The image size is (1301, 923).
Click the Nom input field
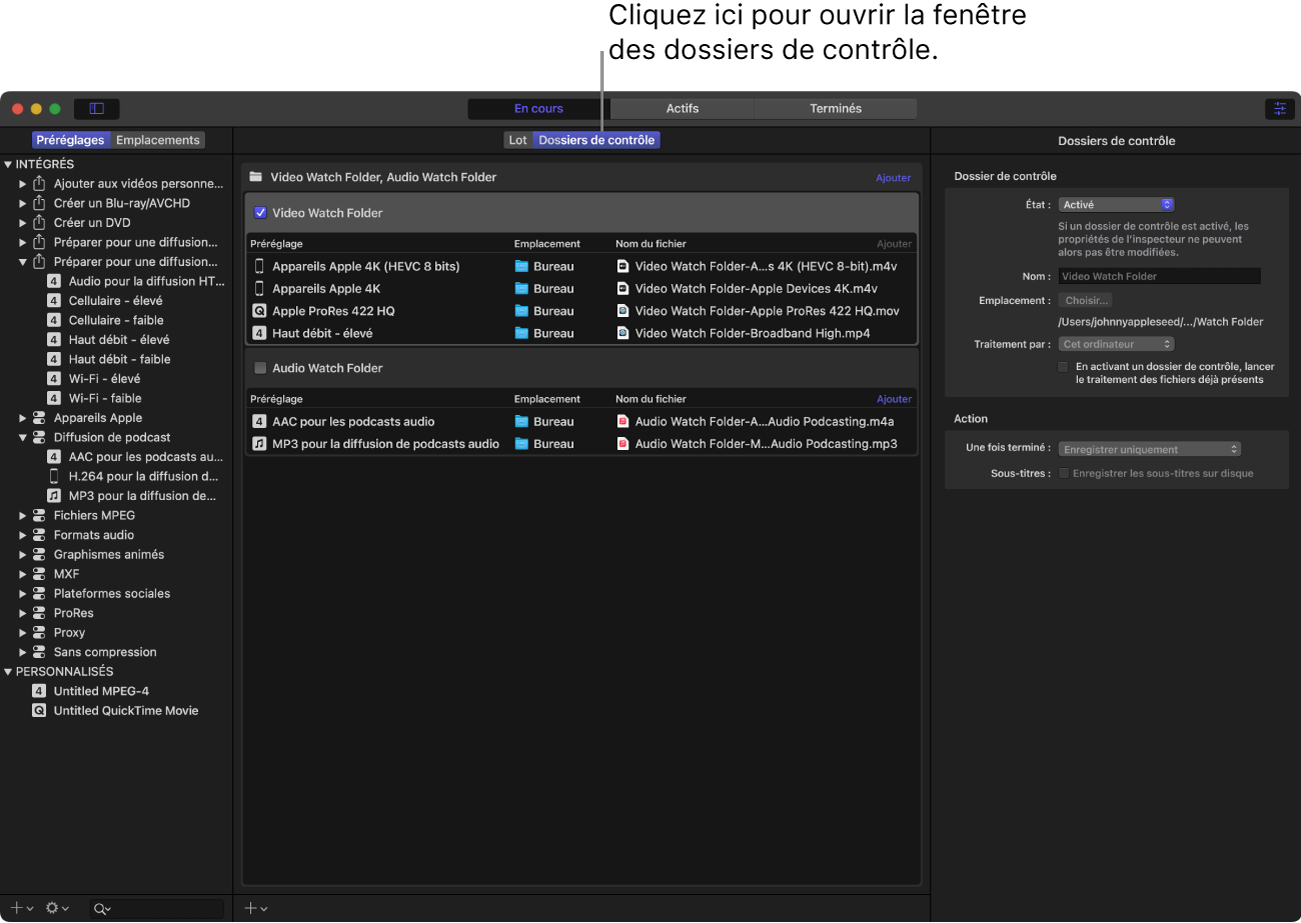coord(1159,275)
